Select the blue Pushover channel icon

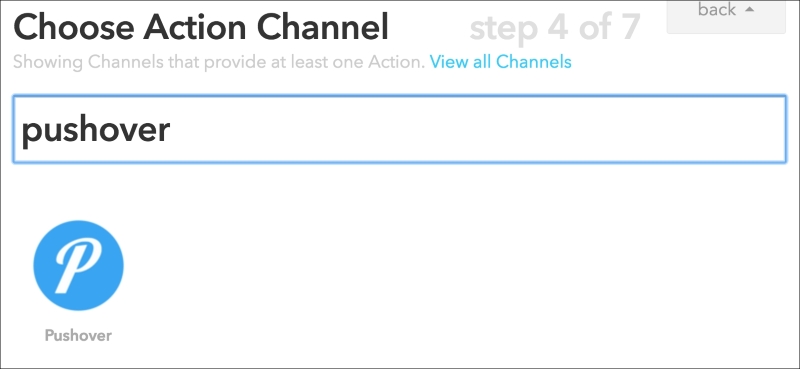(78, 265)
